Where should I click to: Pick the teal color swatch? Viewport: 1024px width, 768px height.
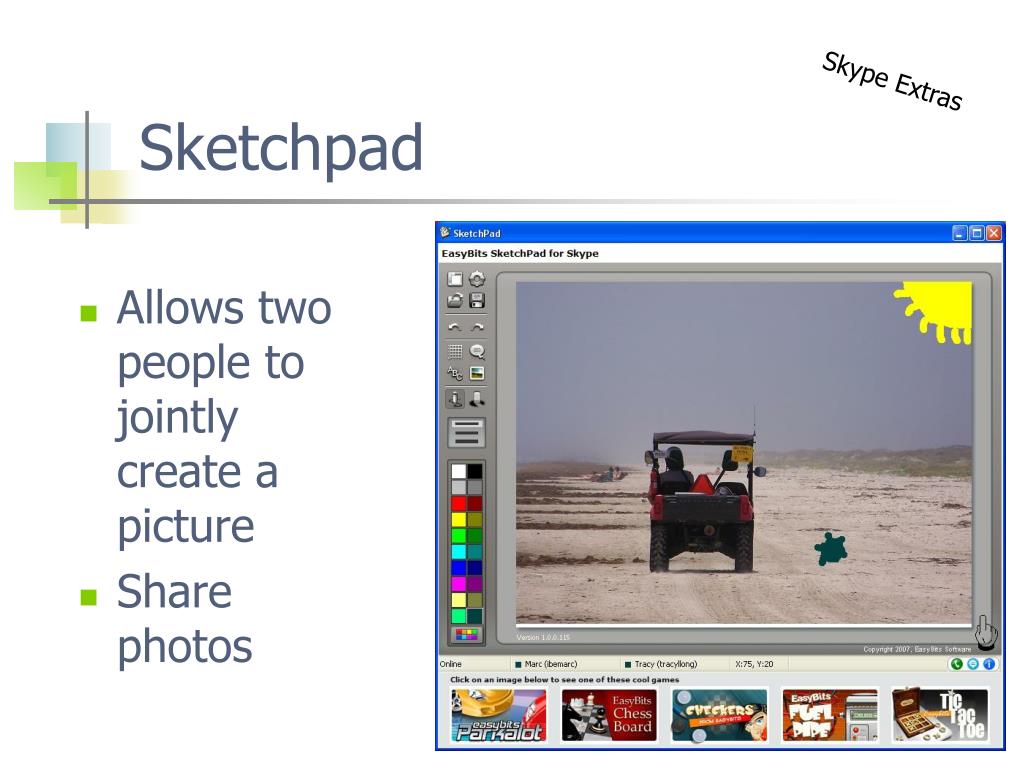point(475,552)
